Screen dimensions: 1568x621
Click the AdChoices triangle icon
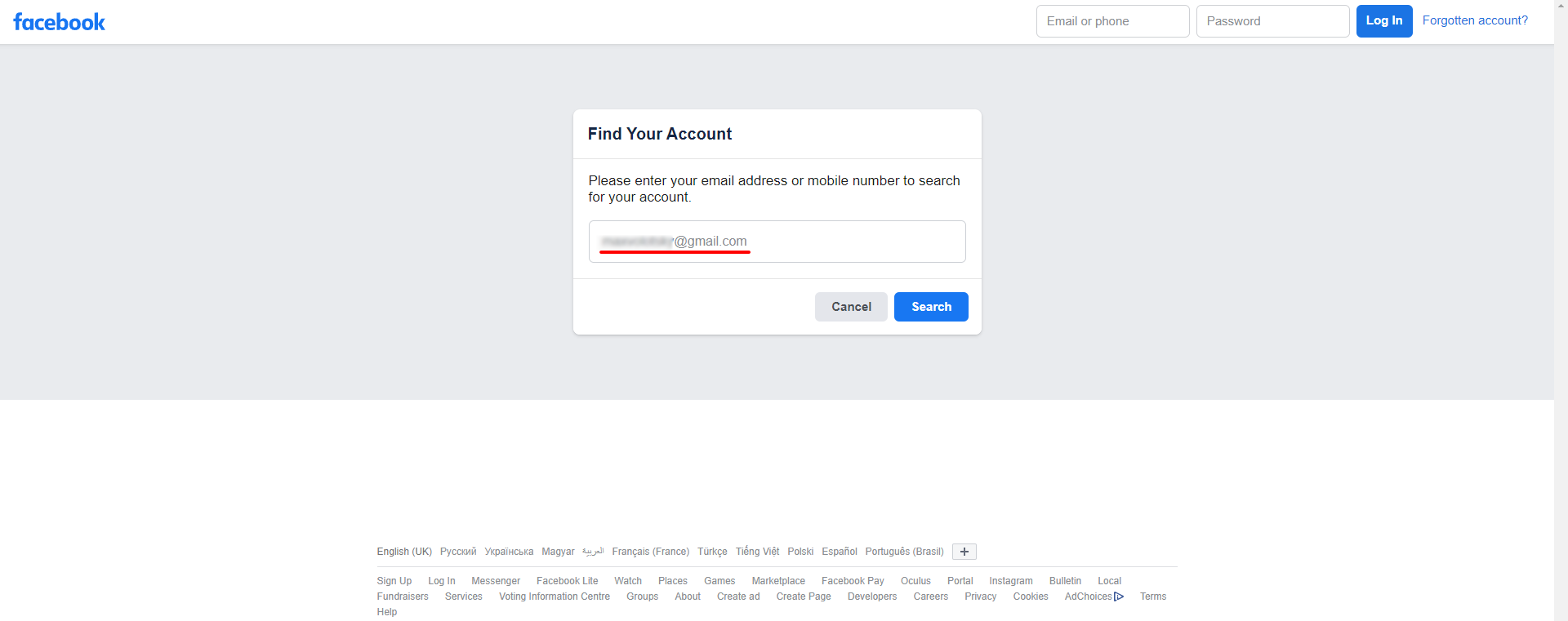[1119, 597]
